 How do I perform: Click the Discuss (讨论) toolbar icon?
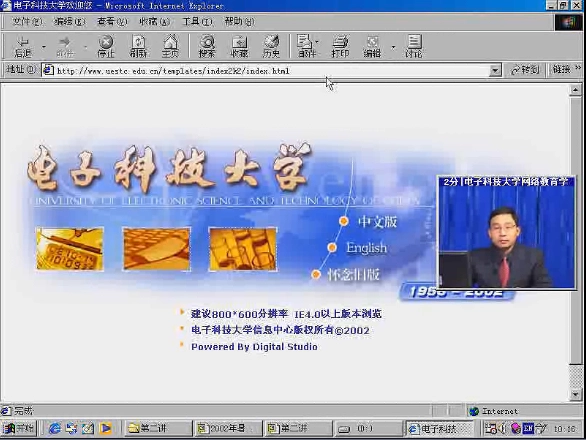pos(414,46)
